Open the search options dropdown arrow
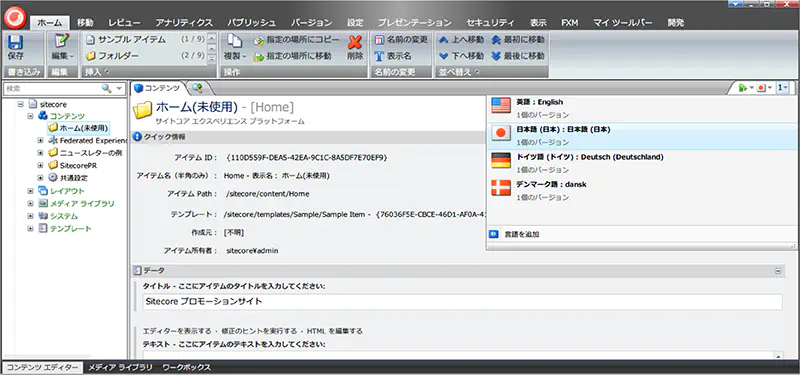Image resolution: width=800 pixels, height=375 pixels. tap(119, 88)
